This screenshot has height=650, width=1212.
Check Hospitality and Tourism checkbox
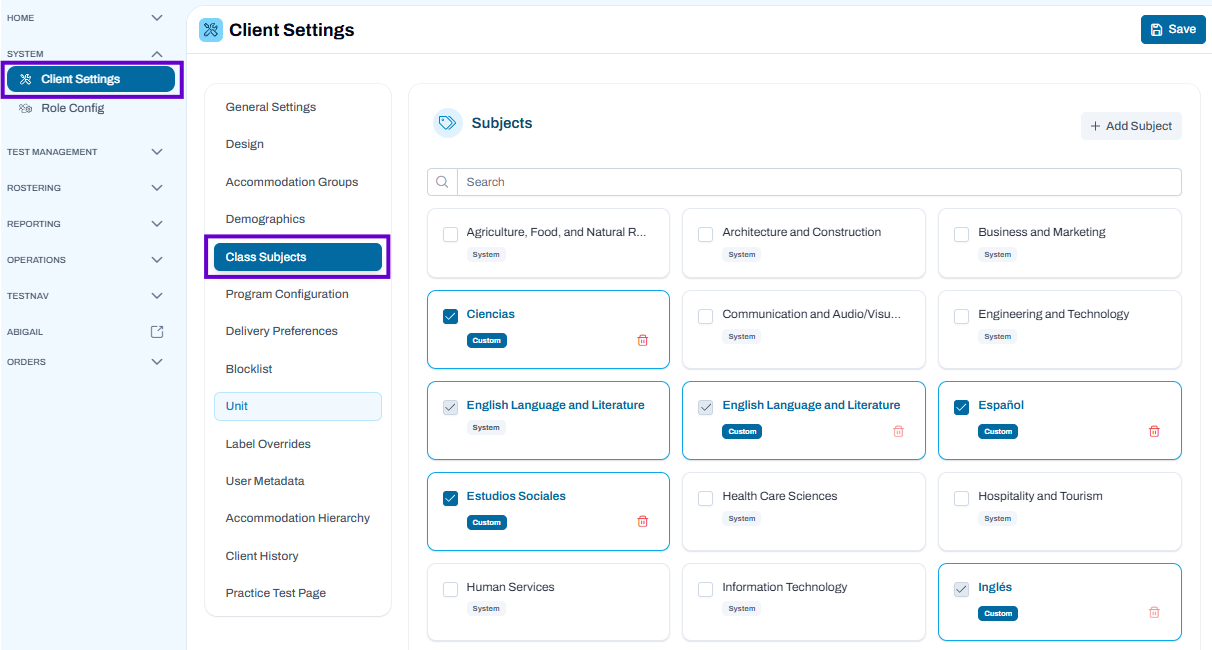(x=962, y=498)
